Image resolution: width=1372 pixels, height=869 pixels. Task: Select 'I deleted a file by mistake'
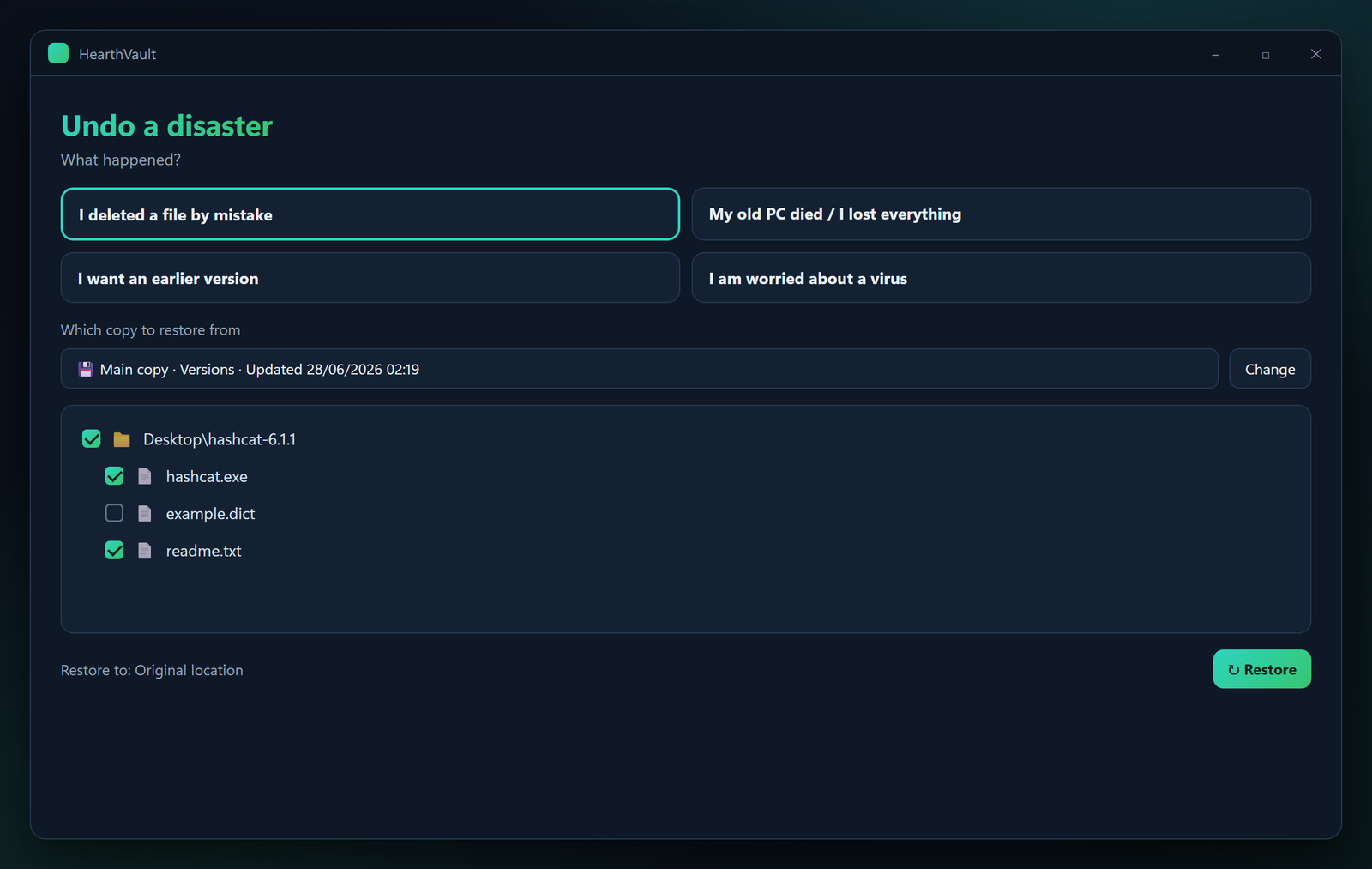pyautogui.click(x=370, y=214)
